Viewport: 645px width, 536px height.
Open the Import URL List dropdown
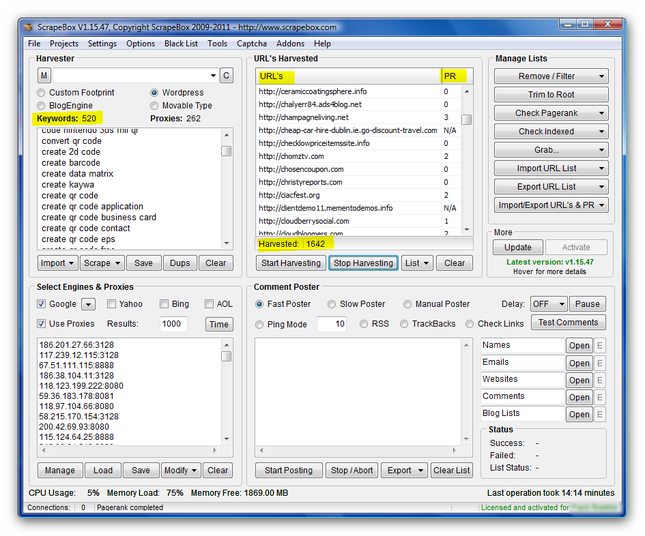click(551, 168)
